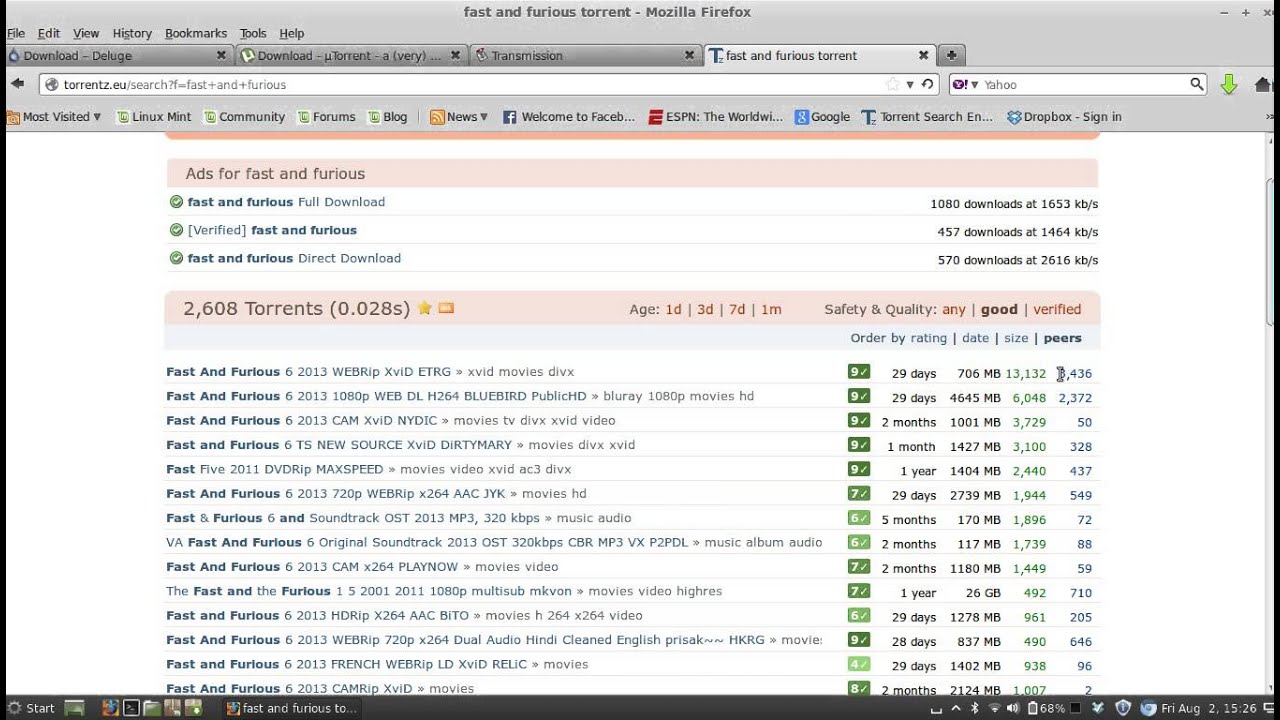Screen dimensions: 1280x720
Task: Expand the Most Visited bookmarks folder
Action: point(54,117)
